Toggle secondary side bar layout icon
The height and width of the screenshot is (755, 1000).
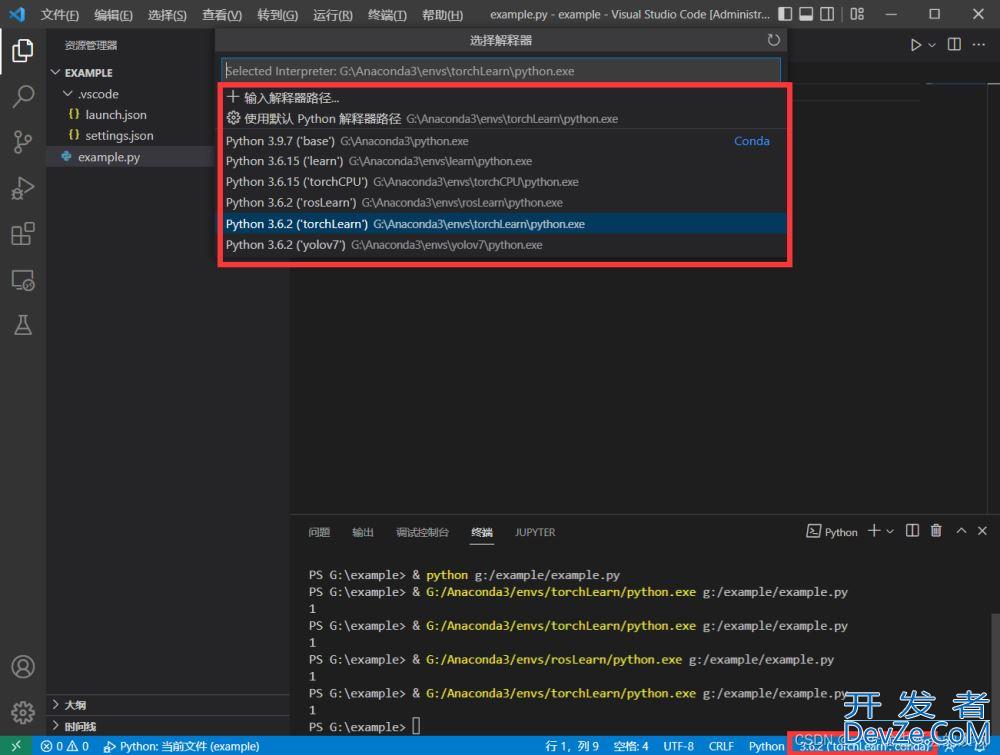827,14
